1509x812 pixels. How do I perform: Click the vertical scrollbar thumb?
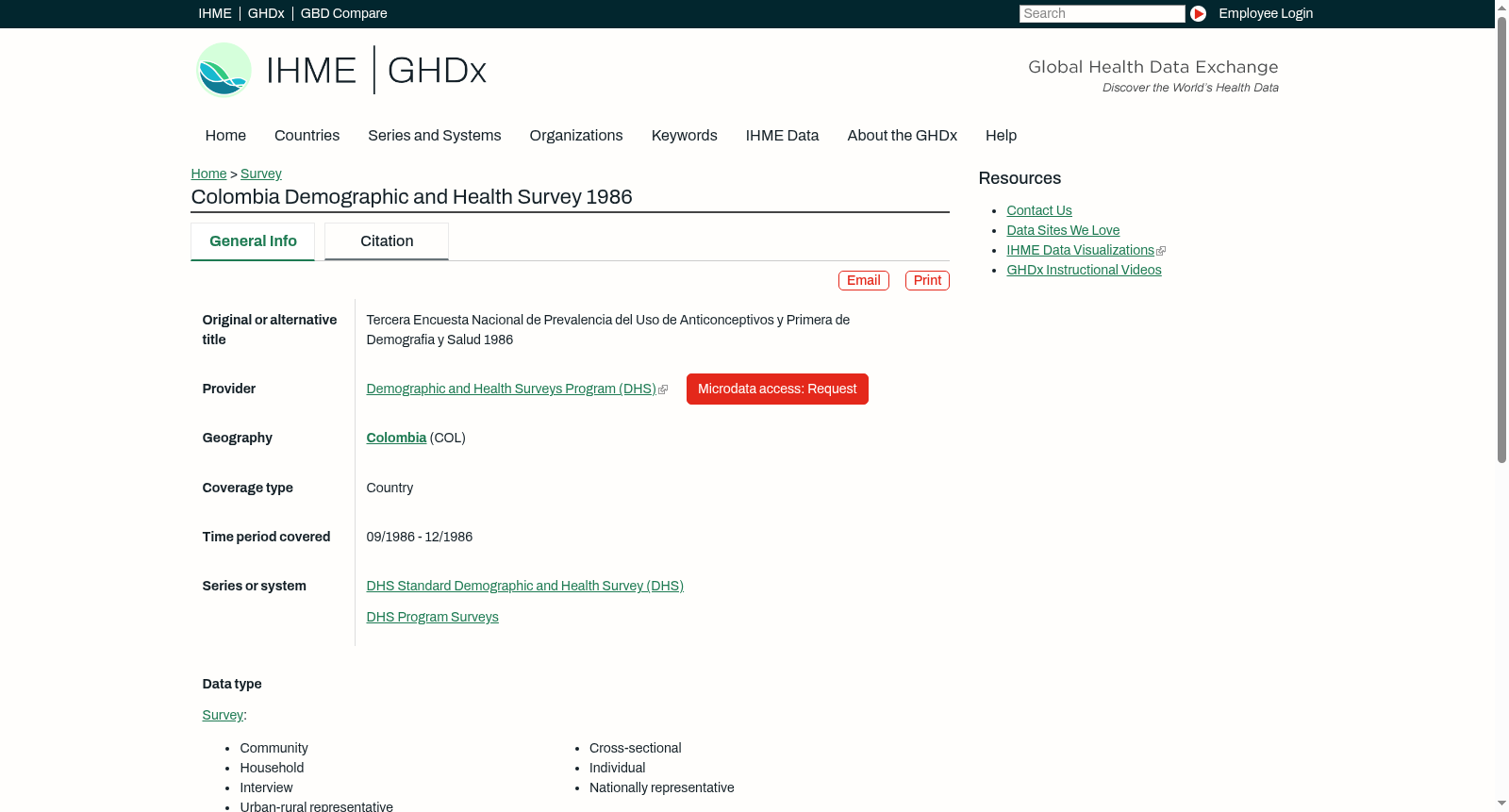pyautogui.click(x=1501, y=239)
